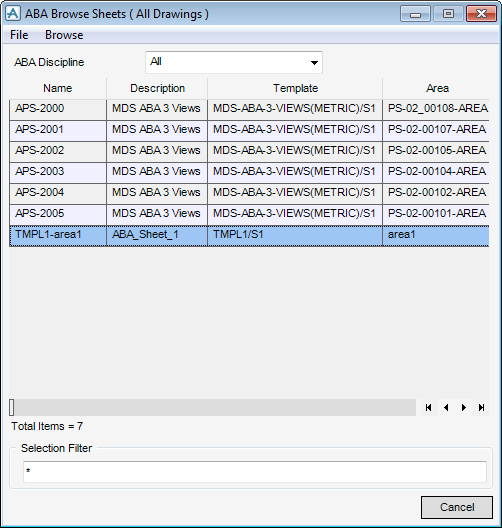Maximize the ABA Browse Sheets window
The image size is (502, 528).
click(448, 14)
